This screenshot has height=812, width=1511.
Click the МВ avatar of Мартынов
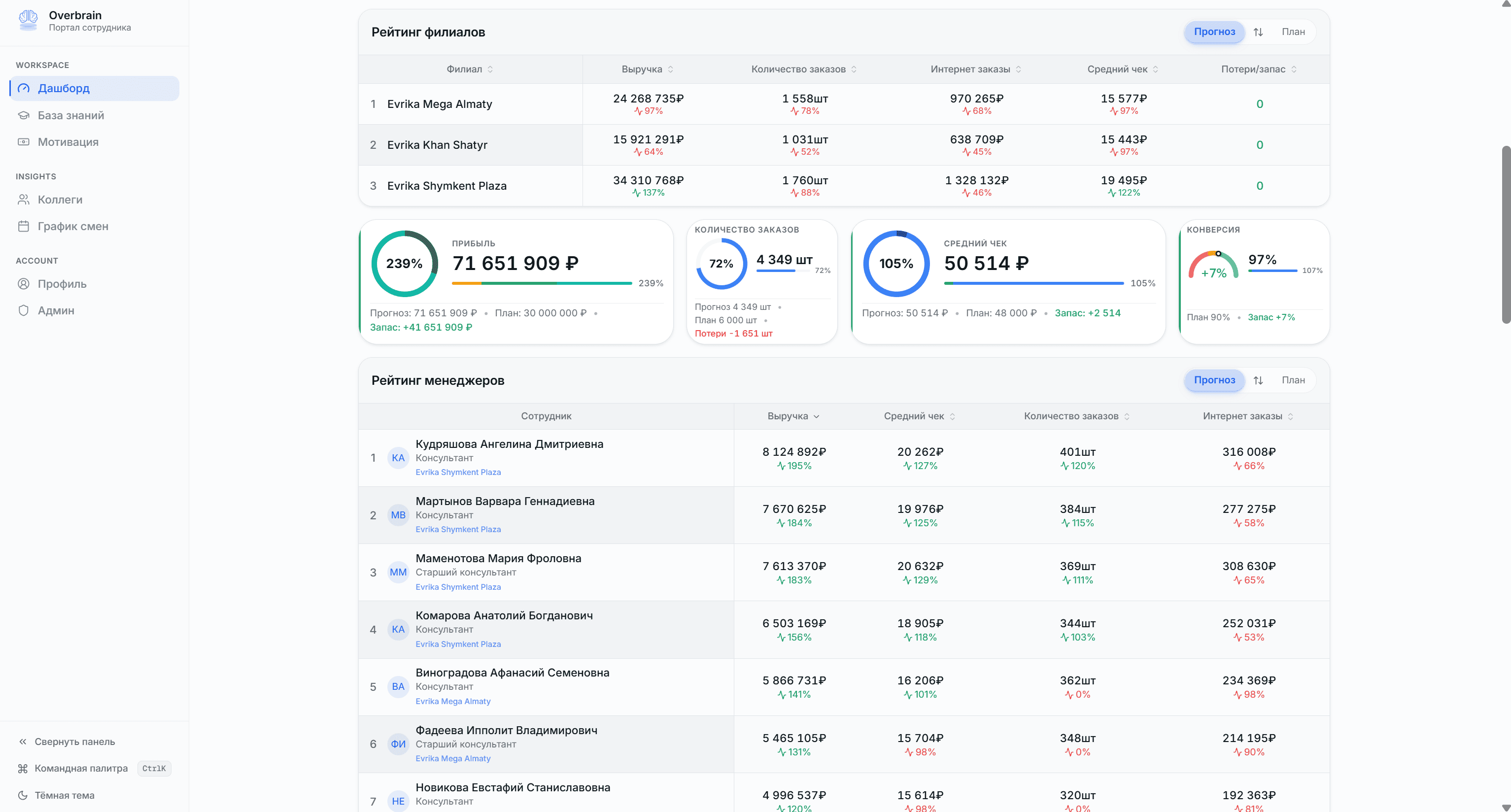398,515
